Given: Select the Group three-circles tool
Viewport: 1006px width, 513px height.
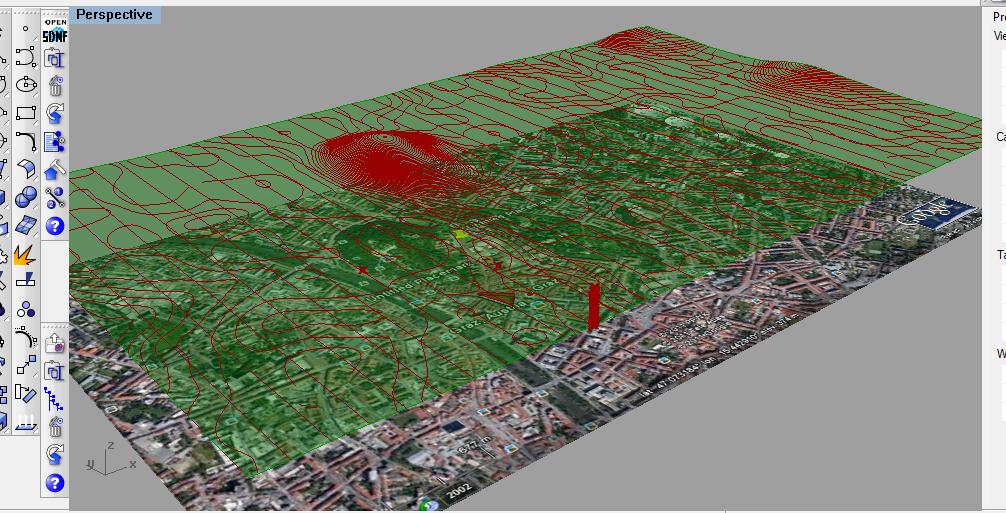Looking at the screenshot, I should pos(25,309).
